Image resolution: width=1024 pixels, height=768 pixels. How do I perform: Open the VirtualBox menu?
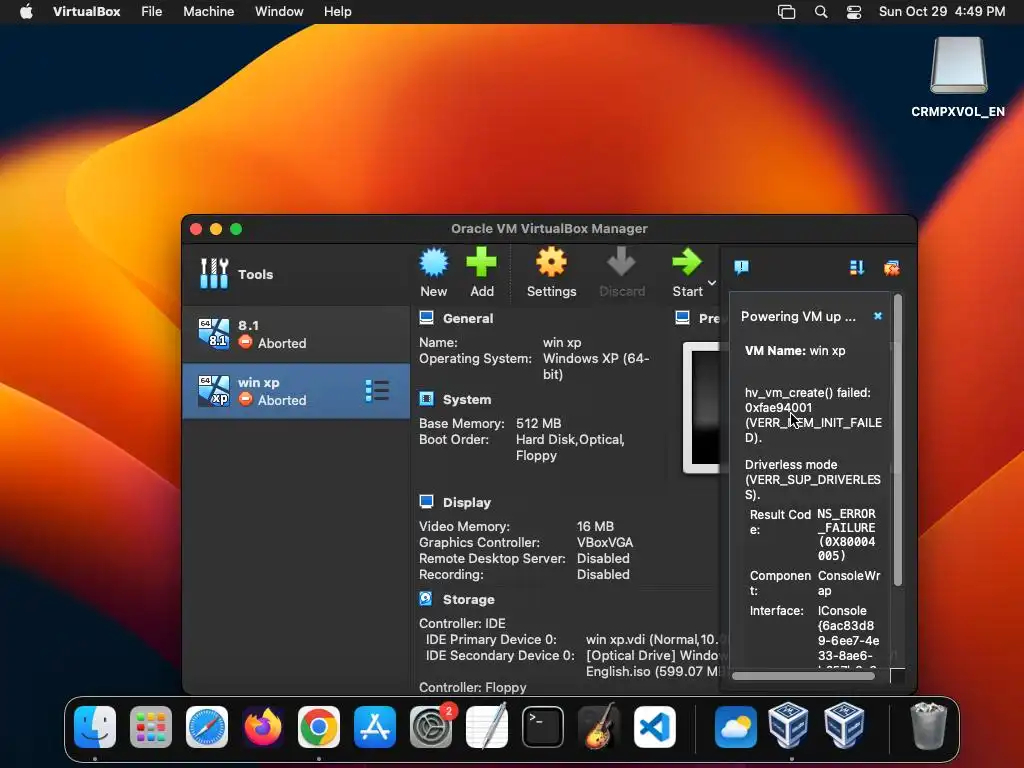86,12
